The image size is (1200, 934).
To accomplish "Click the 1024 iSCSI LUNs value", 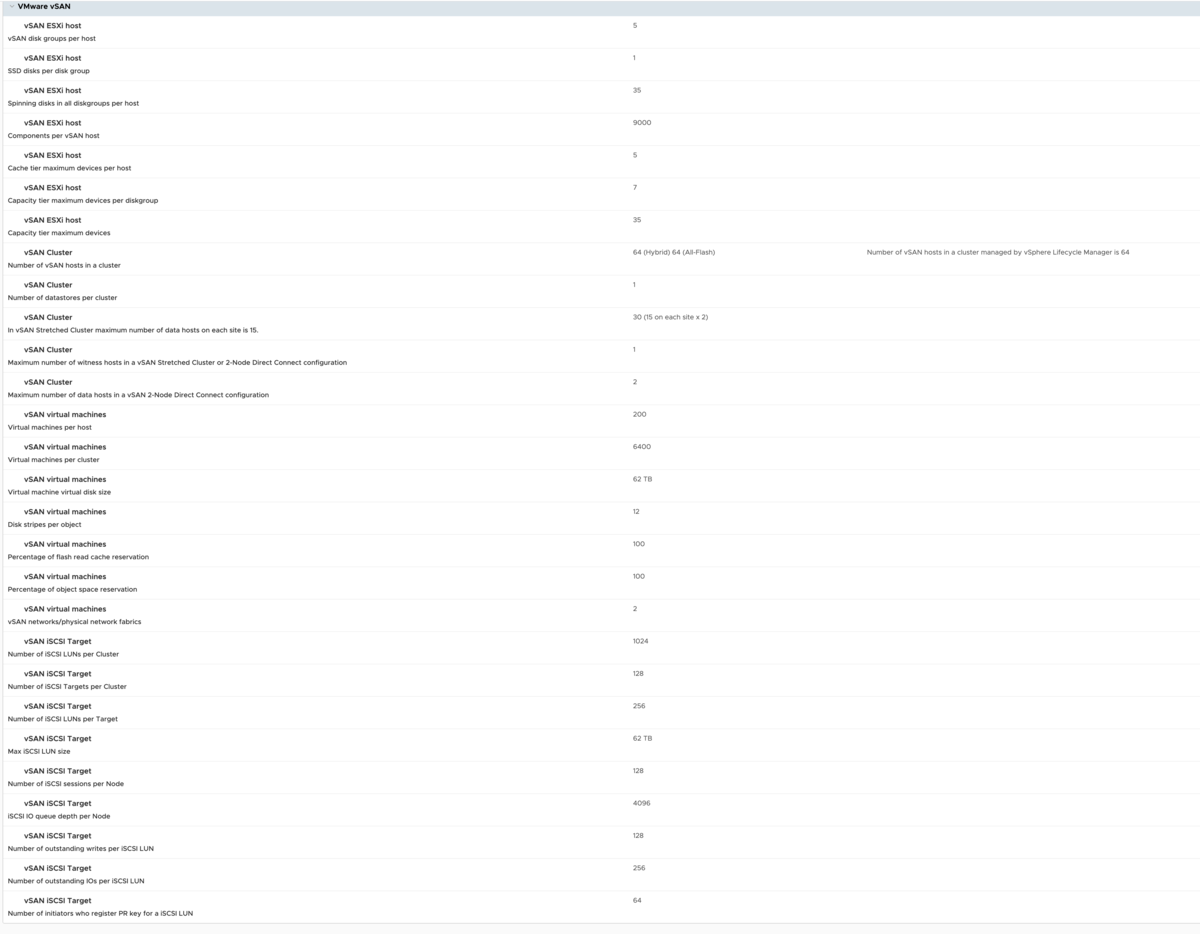I will (641, 641).
